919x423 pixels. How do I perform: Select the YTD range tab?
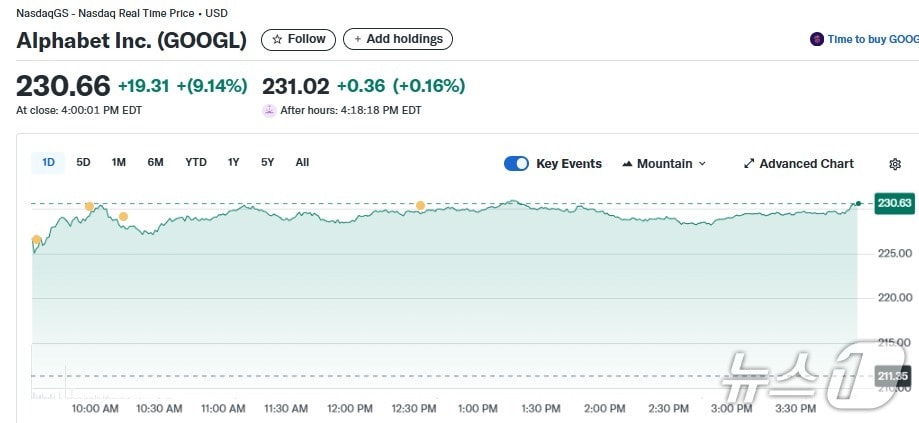196,162
